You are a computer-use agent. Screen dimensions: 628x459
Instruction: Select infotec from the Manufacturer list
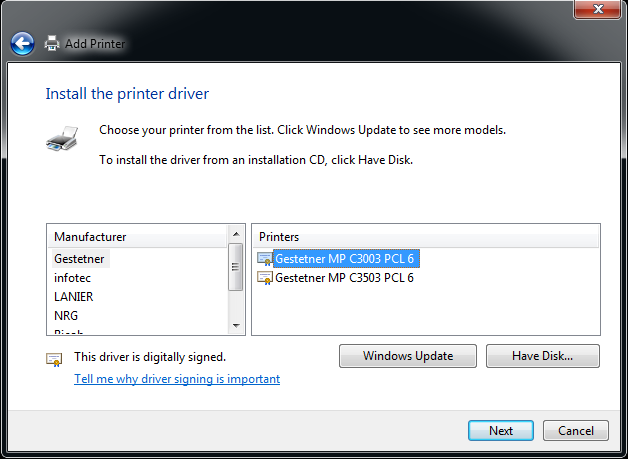(x=73, y=278)
